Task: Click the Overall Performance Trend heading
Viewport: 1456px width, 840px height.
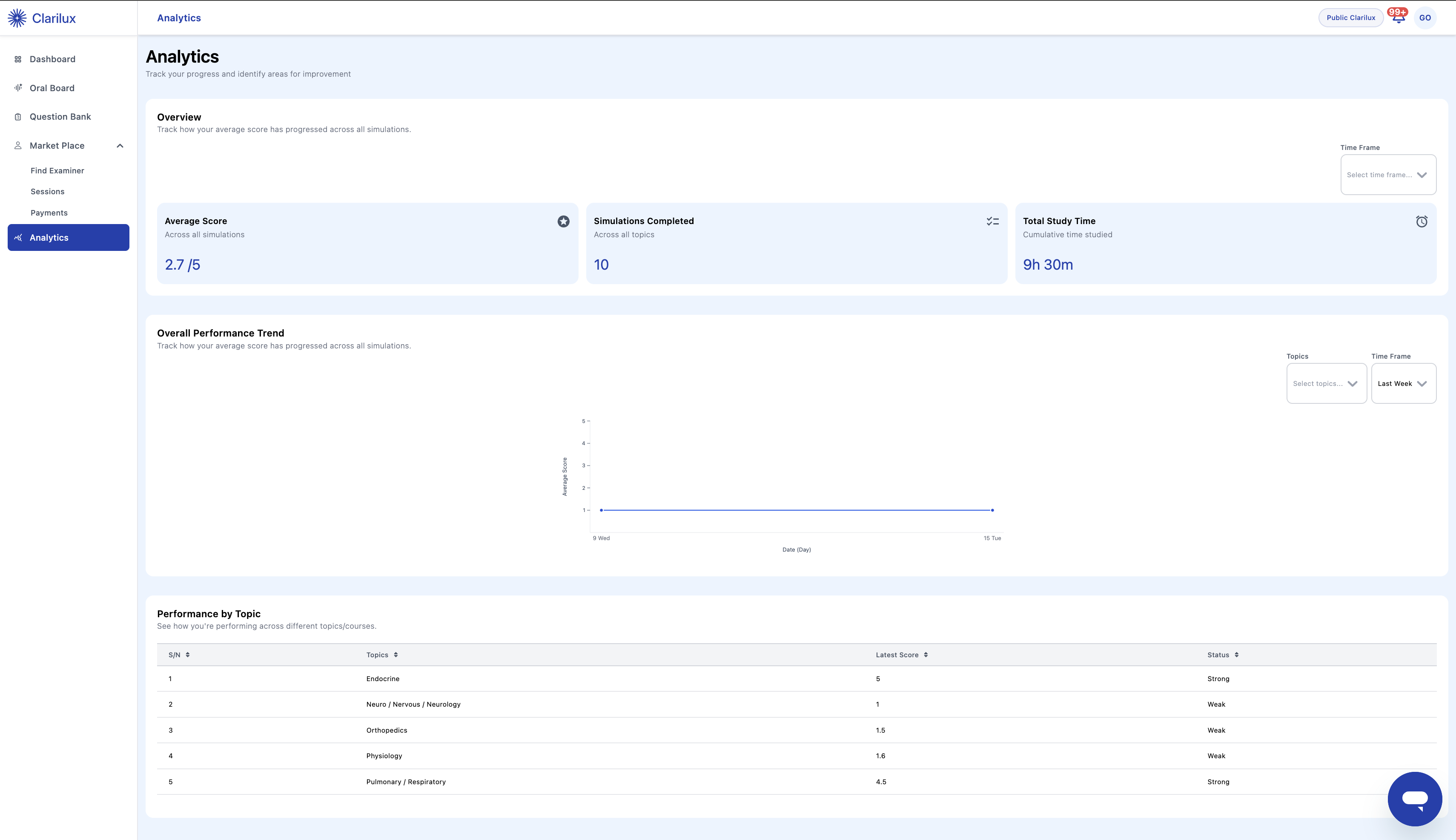Action: click(221, 334)
